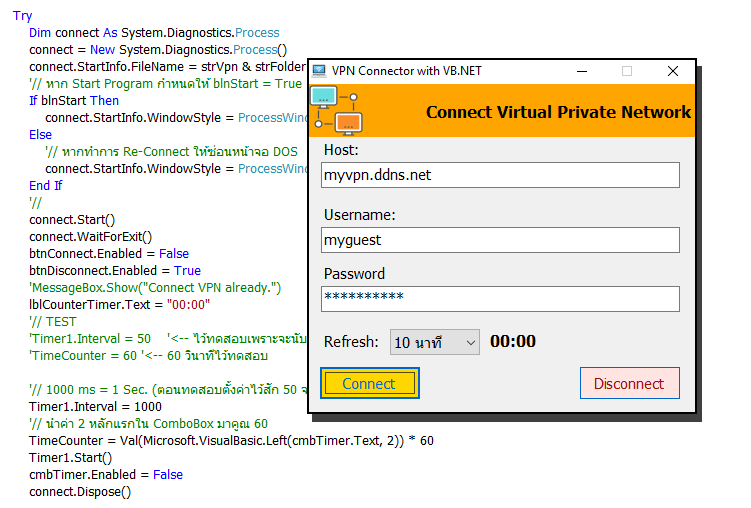The width and height of the screenshot is (751, 508).
Task: Click the lblCounterTimer.Text = "00:00" line
Action: coord(120,305)
